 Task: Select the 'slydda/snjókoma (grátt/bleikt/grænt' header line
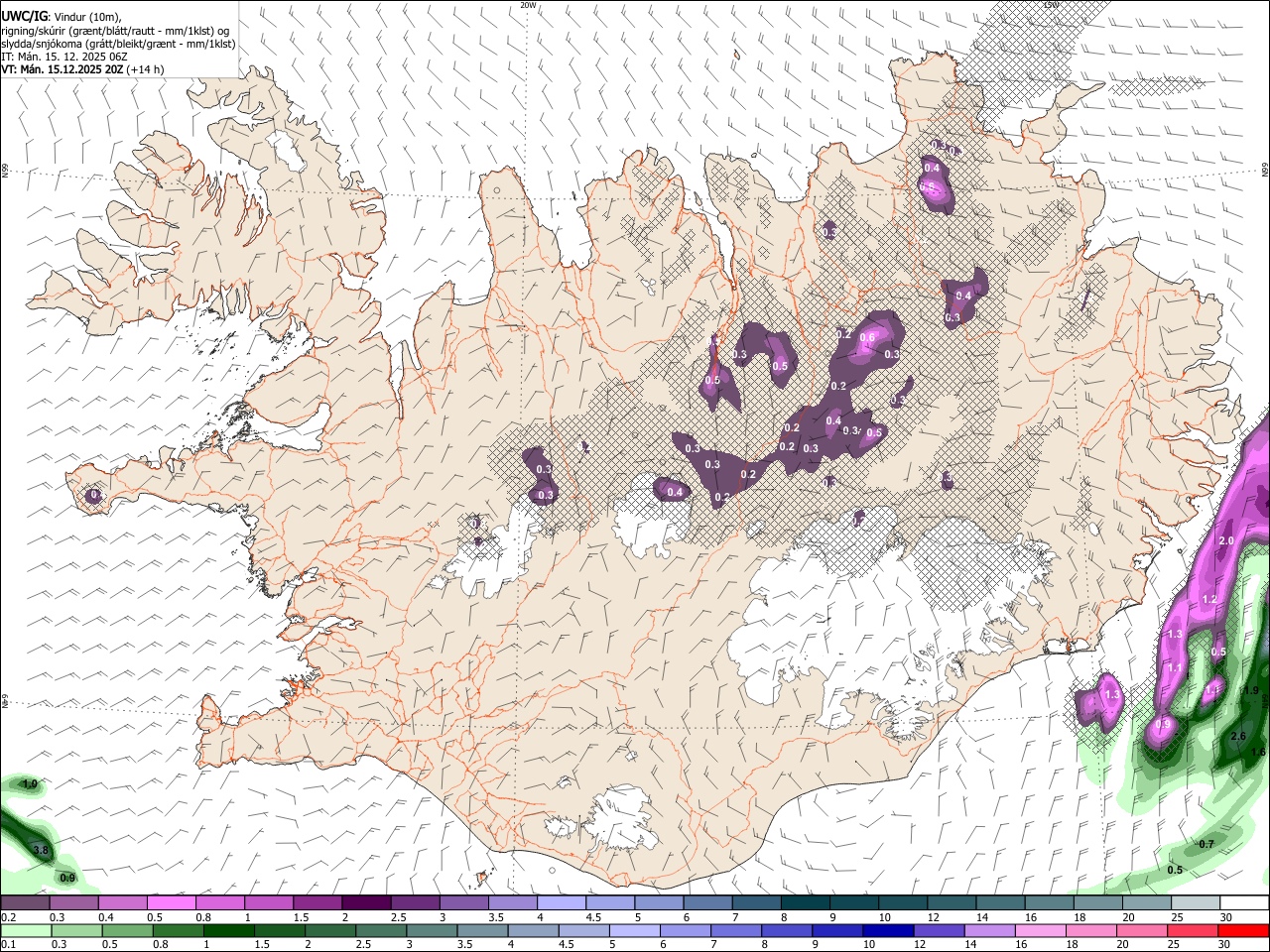pos(118,44)
